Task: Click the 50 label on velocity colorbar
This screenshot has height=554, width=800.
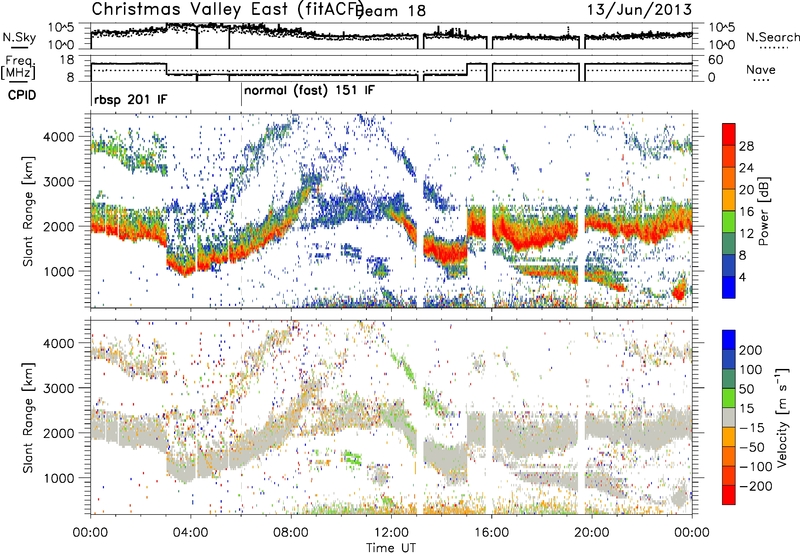Action: coord(747,389)
